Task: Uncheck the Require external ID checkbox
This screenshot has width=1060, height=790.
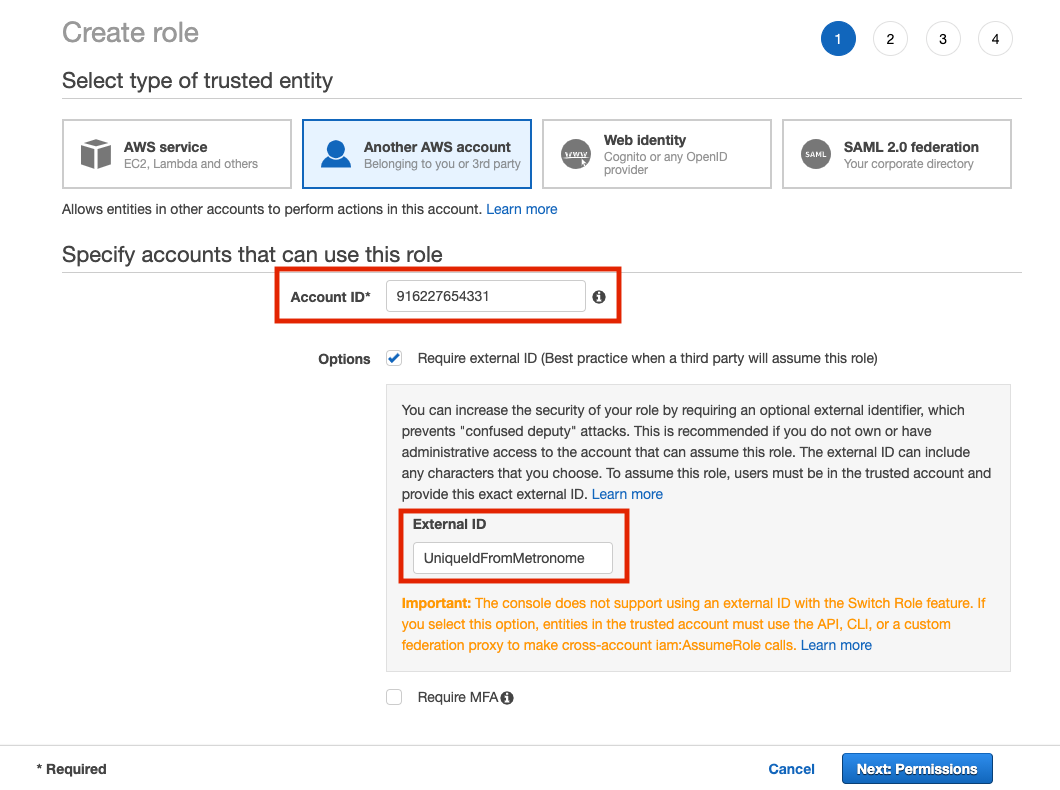Action: pos(394,358)
